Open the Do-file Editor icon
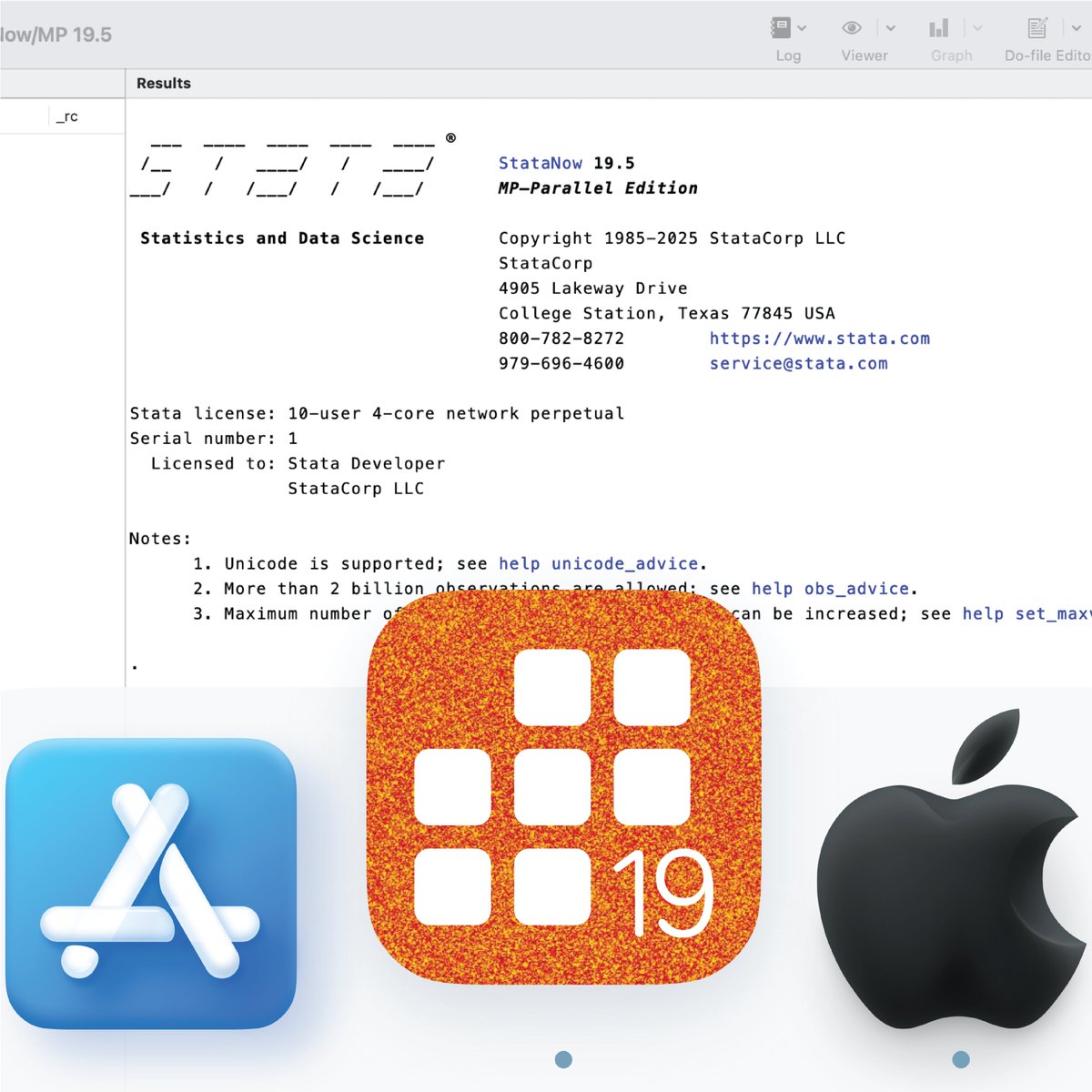Screen dimensions: 1092x1092 pyautogui.click(x=1037, y=28)
